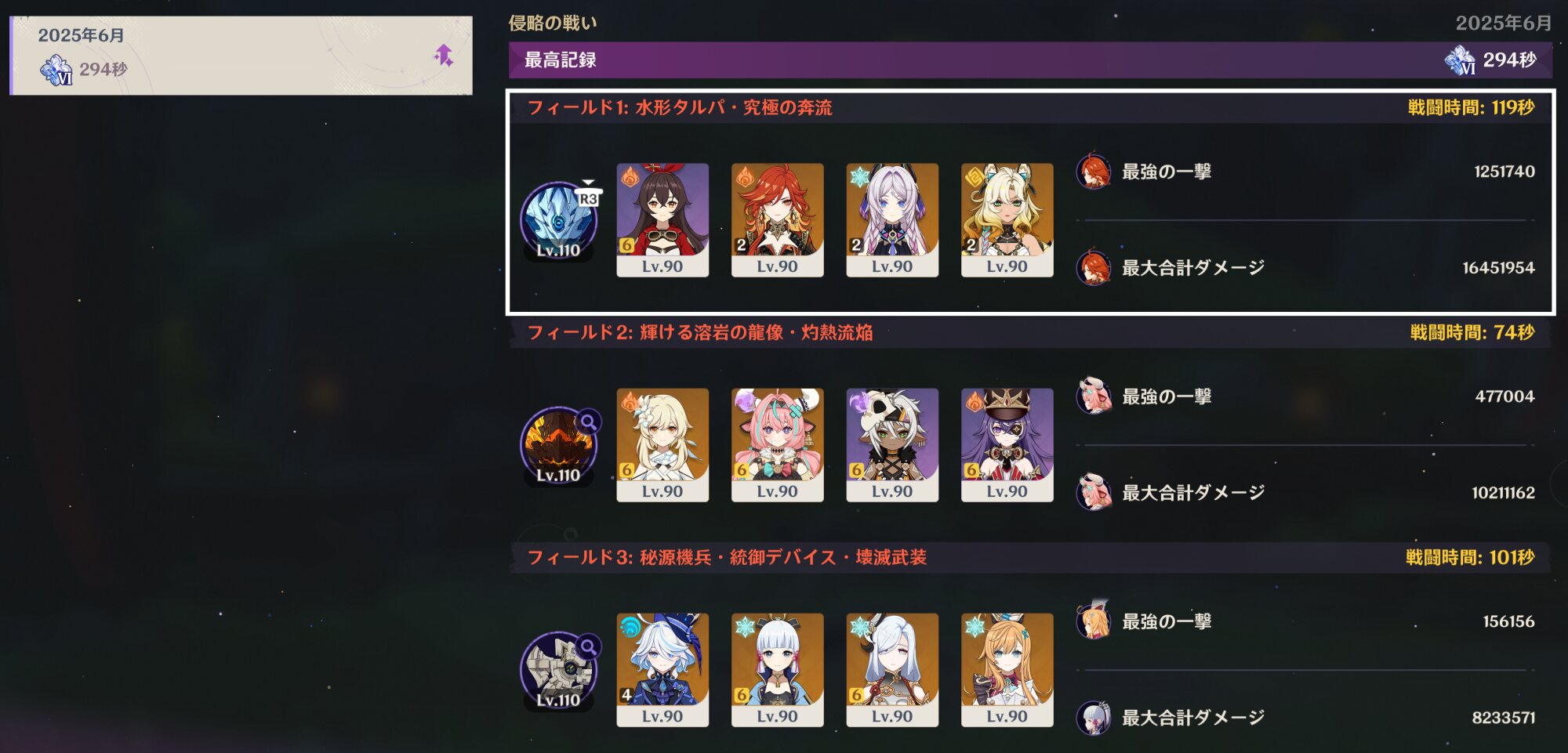Select the Amber portrait in the Field 1 team
The height and width of the screenshot is (753, 1568).
tap(662, 220)
